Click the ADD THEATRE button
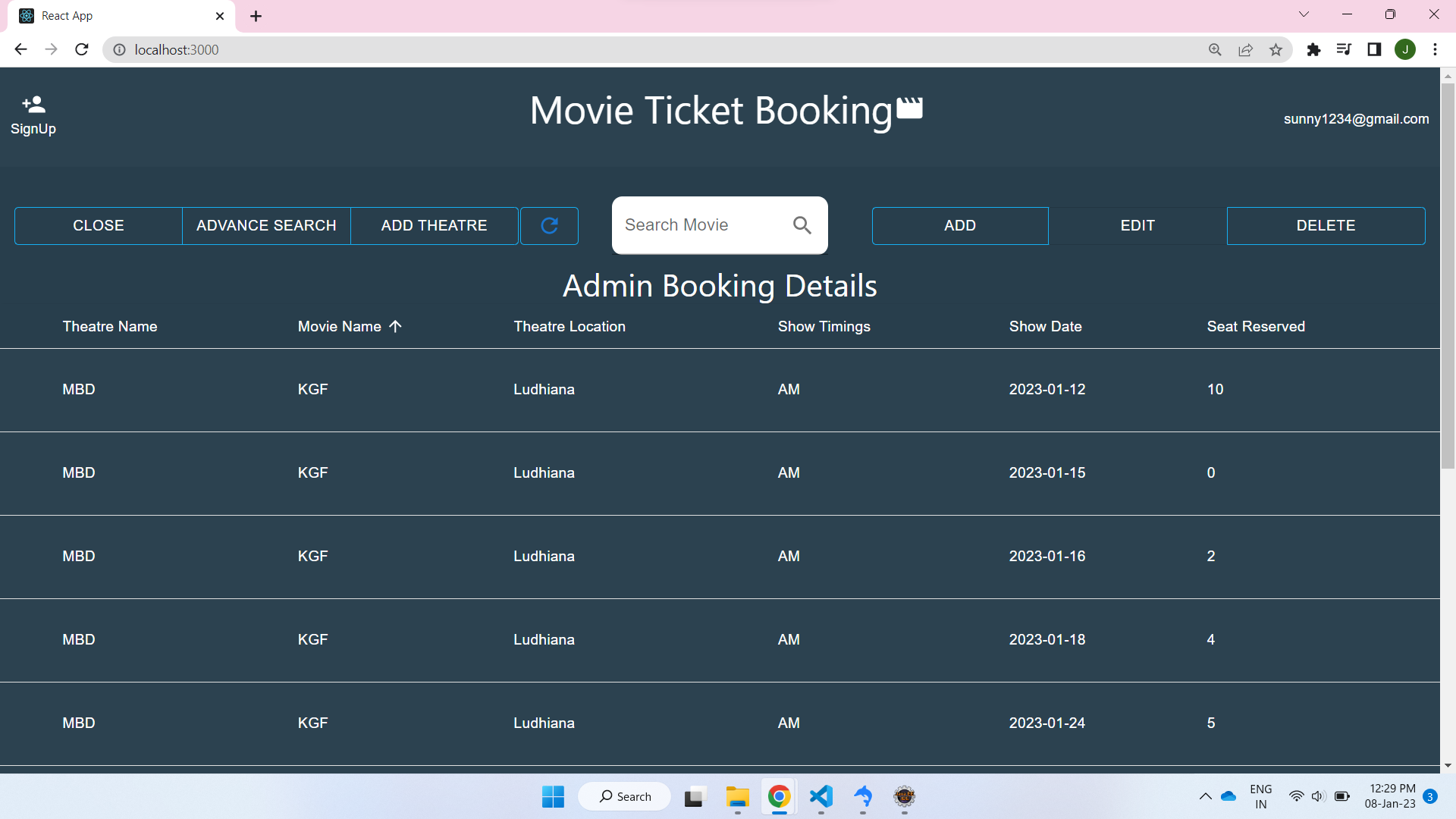Viewport: 1456px width, 819px height. point(434,225)
